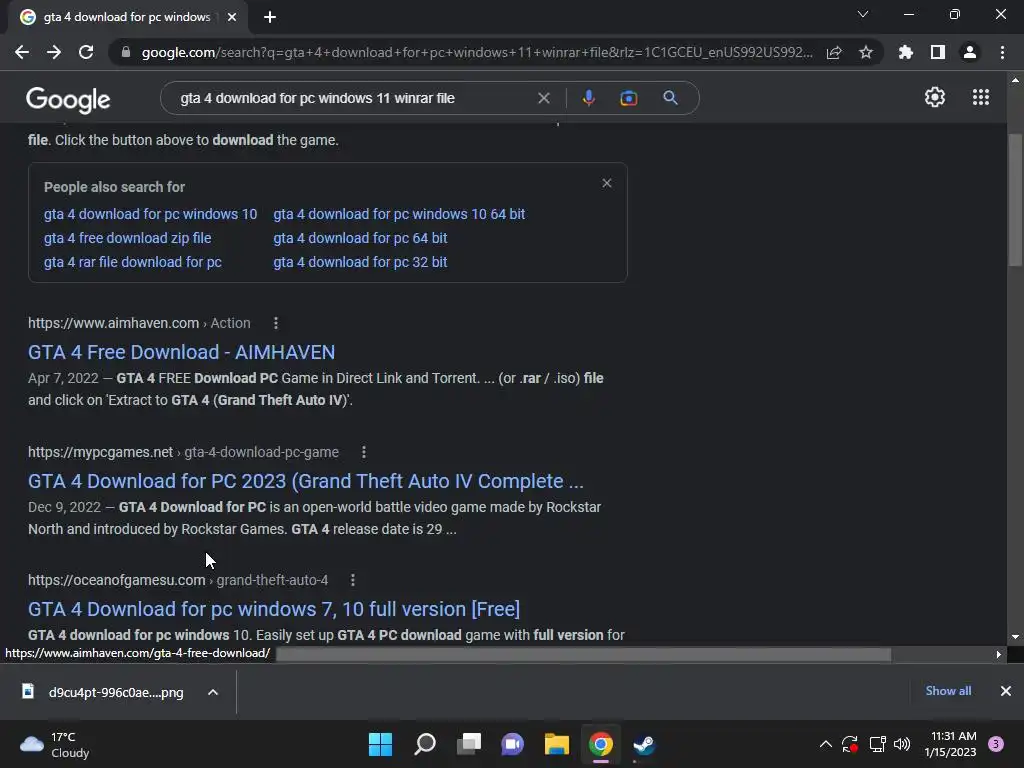Open the Chrome three-dot menu
This screenshot has width=1024, height=768.
[1002, 52]
